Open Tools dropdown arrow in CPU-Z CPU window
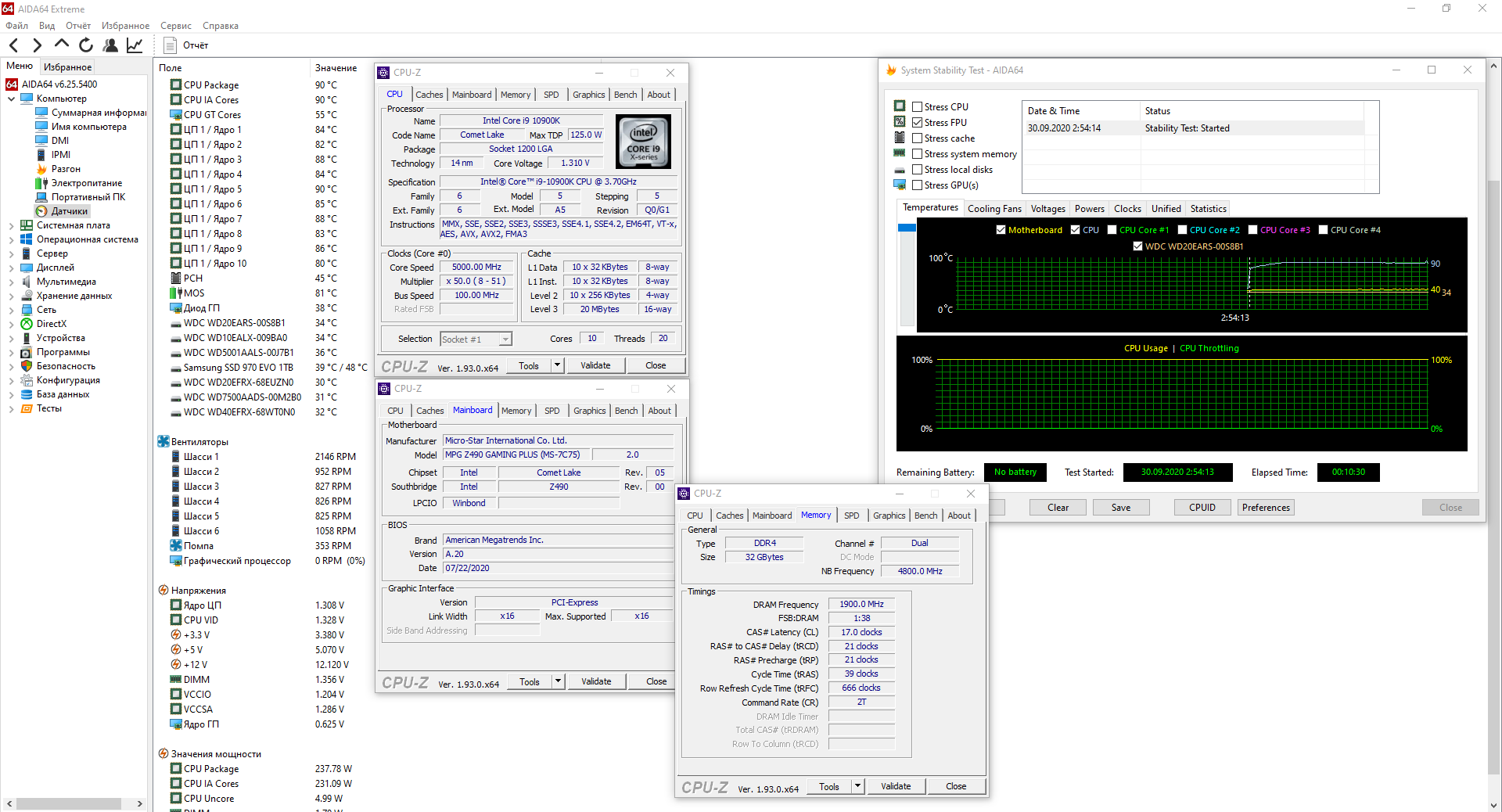 (557, 365)
